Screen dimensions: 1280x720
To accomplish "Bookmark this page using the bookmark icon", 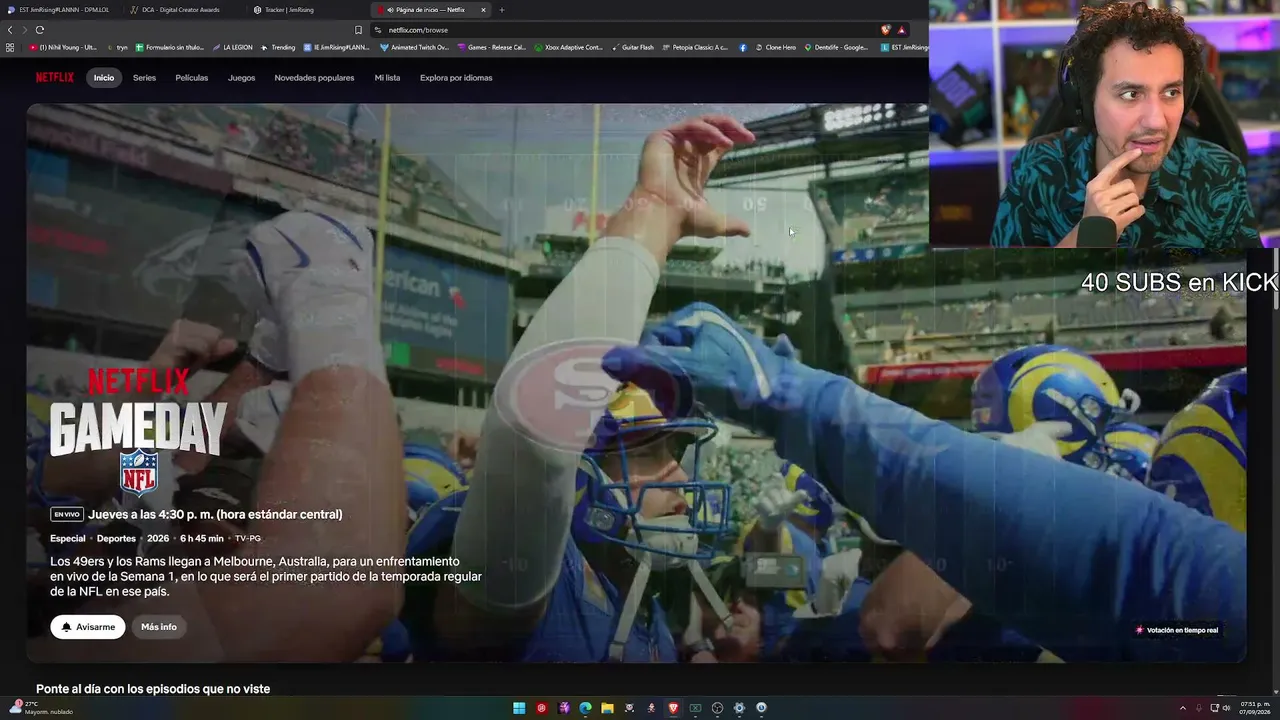I will point(358,30).
